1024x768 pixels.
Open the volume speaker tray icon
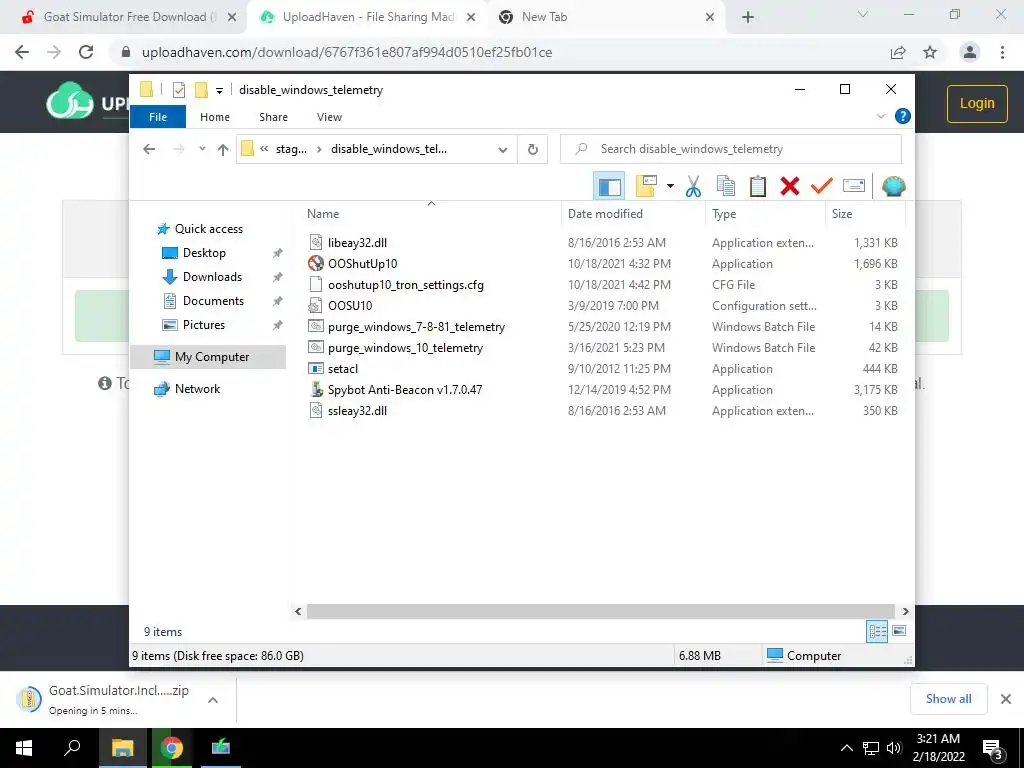point(895,748)
